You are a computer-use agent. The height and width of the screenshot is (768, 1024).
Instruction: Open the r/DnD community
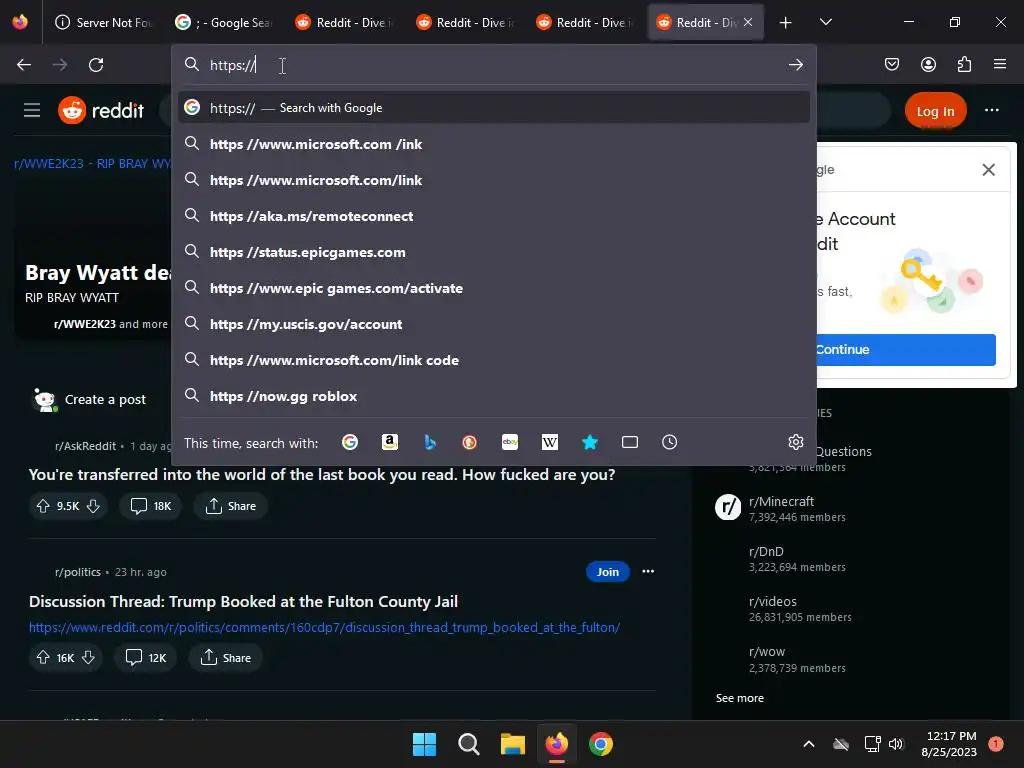click(766, 552)
